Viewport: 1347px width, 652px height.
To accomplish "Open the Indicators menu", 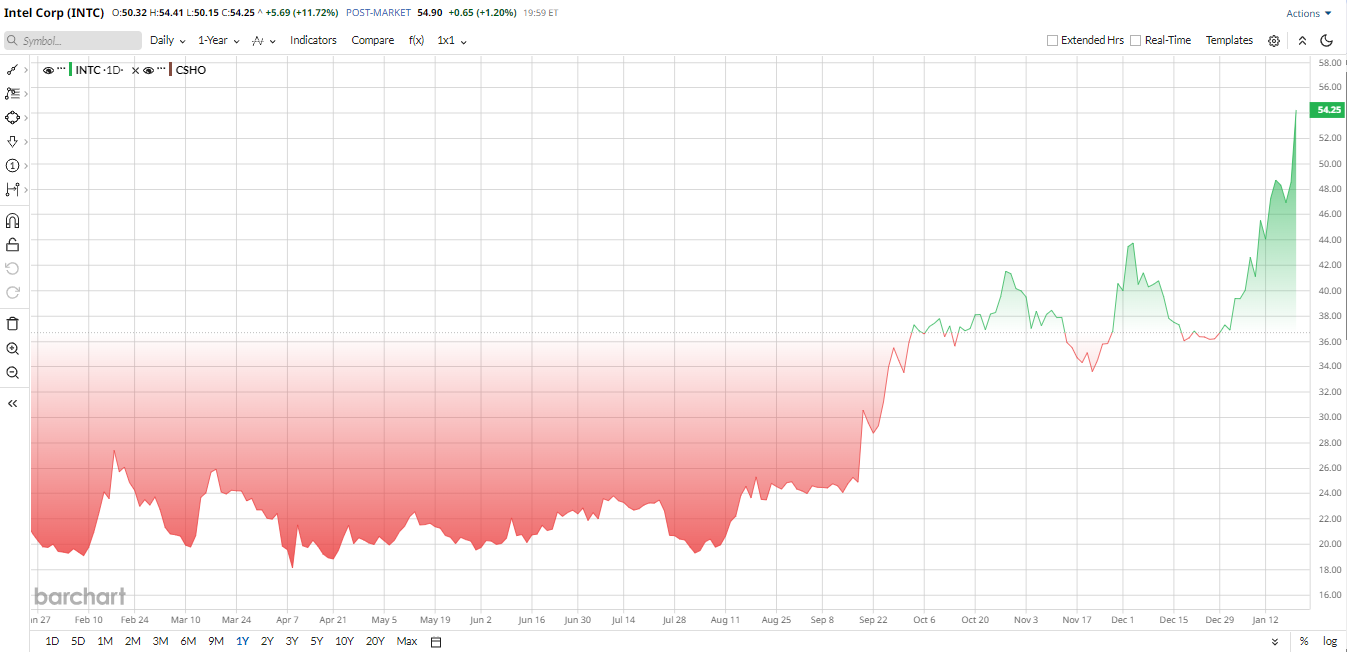I will pos(313,40).
